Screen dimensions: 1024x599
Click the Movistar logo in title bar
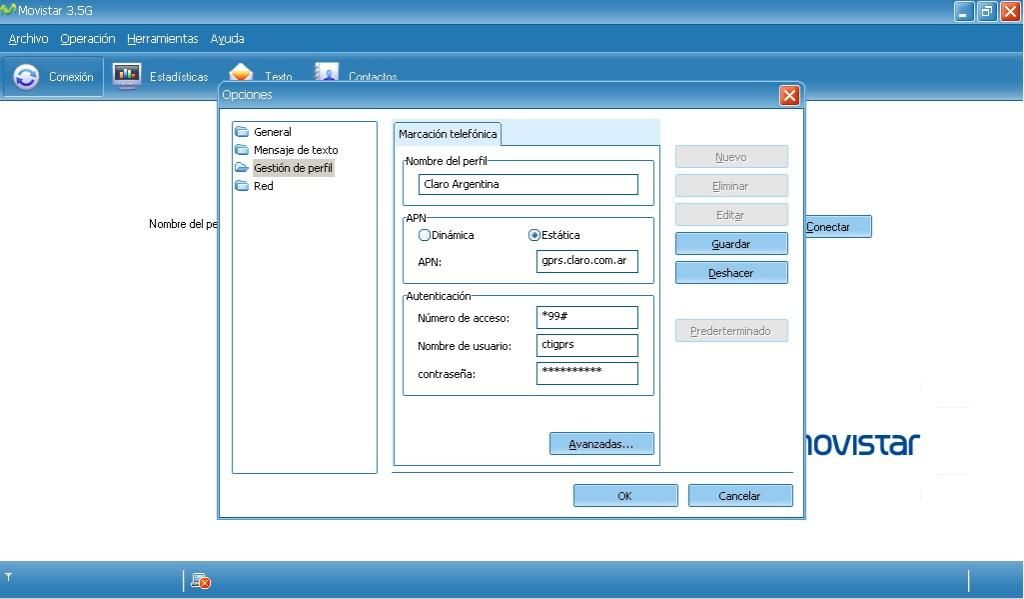click(8, 10)
